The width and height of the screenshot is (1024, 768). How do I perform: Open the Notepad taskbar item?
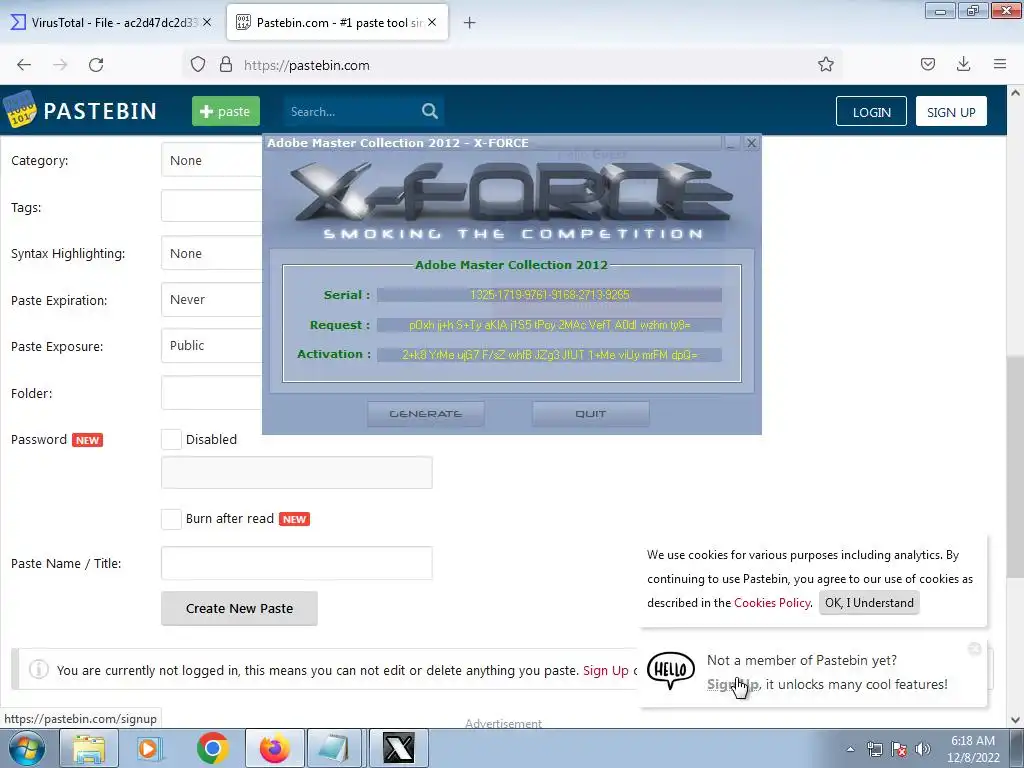tap(335, 748)
